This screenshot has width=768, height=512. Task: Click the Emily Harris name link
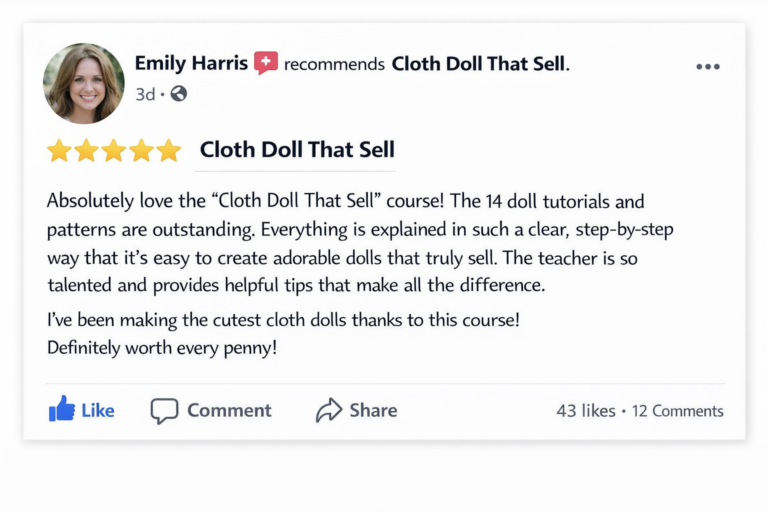[191, 63]
